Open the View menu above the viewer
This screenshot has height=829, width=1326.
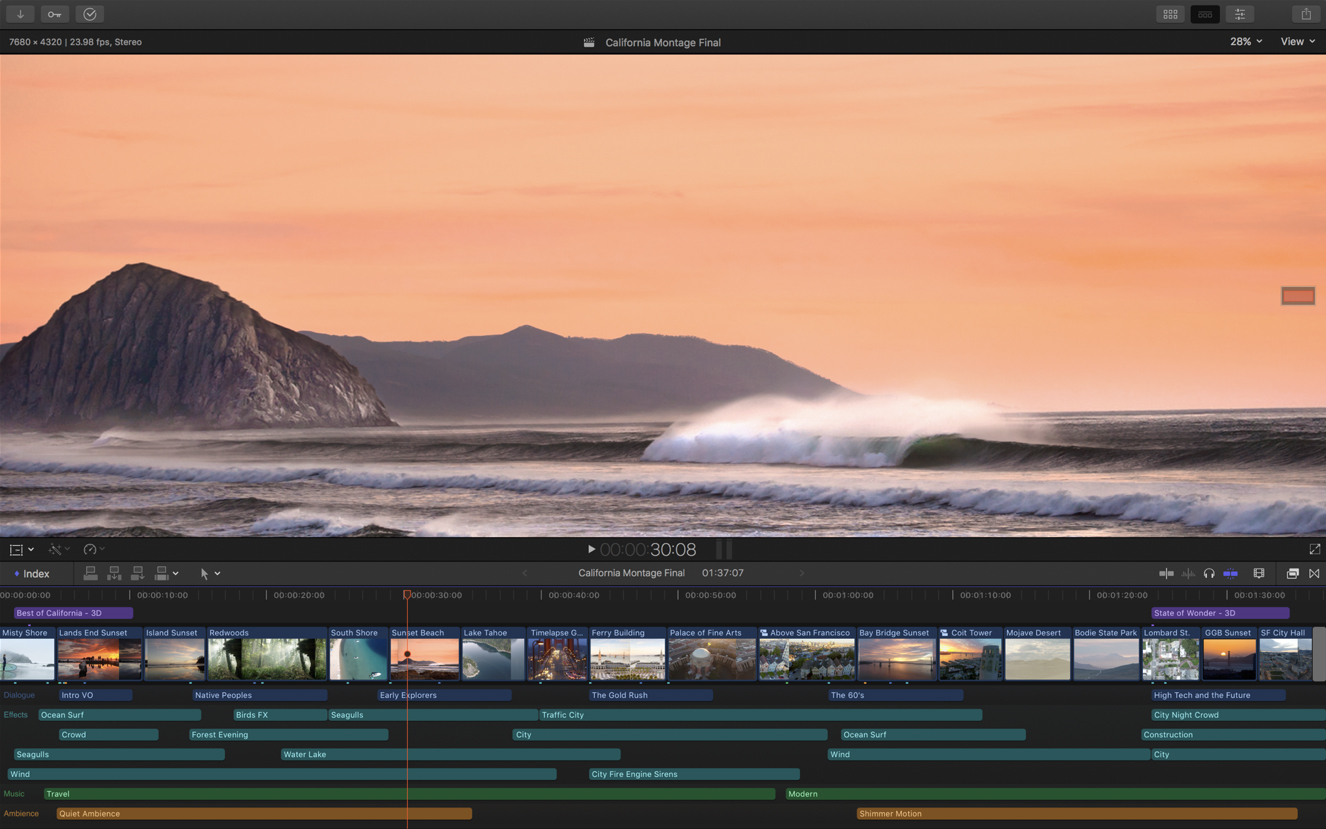[x=1297, y=41]
